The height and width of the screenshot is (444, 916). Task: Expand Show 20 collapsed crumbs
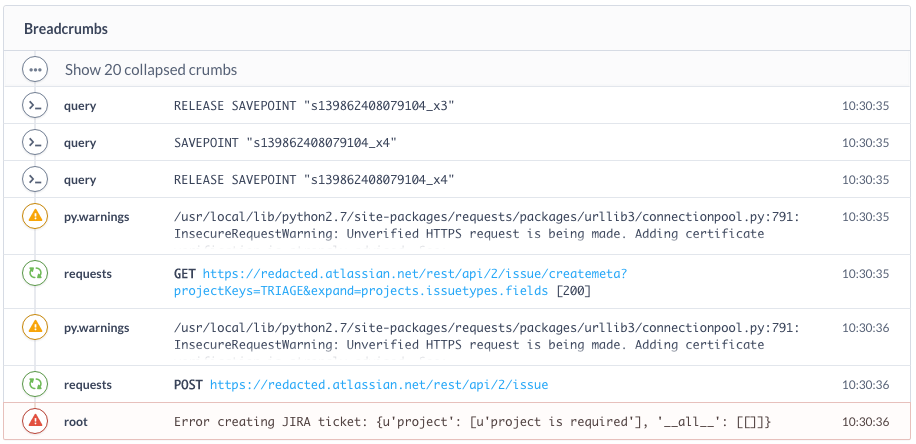tap(151, 70)
